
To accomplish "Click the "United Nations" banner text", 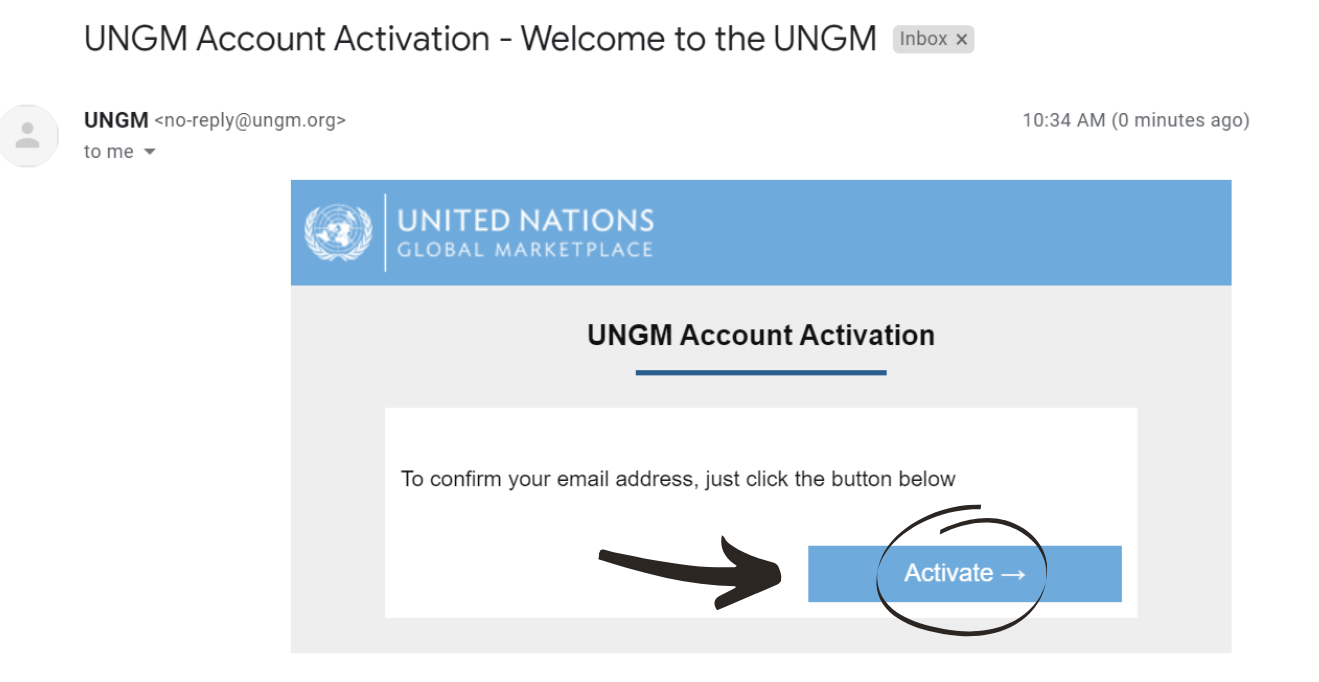I will (x=525, y=220).
